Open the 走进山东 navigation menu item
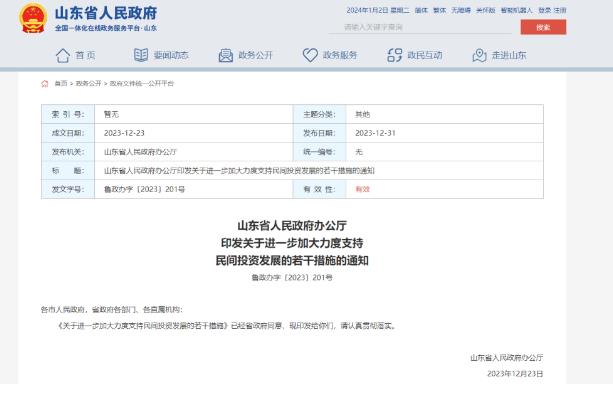Screen dimensions: 613x399 point(509,55)
